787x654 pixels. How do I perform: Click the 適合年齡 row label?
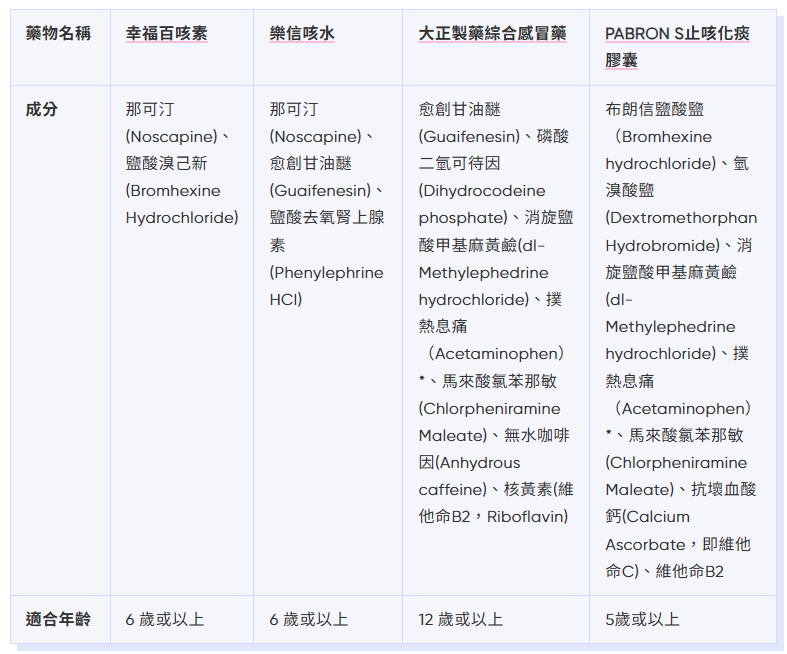pos(58,619)
